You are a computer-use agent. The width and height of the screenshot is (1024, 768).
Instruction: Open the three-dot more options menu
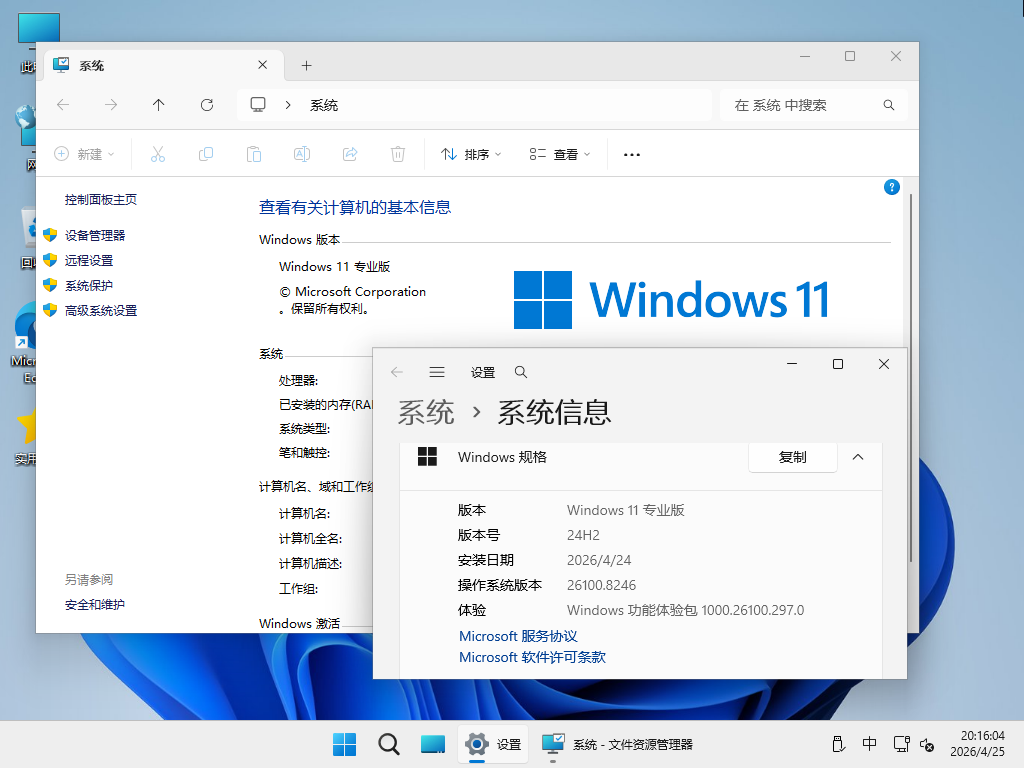(632, 155)
